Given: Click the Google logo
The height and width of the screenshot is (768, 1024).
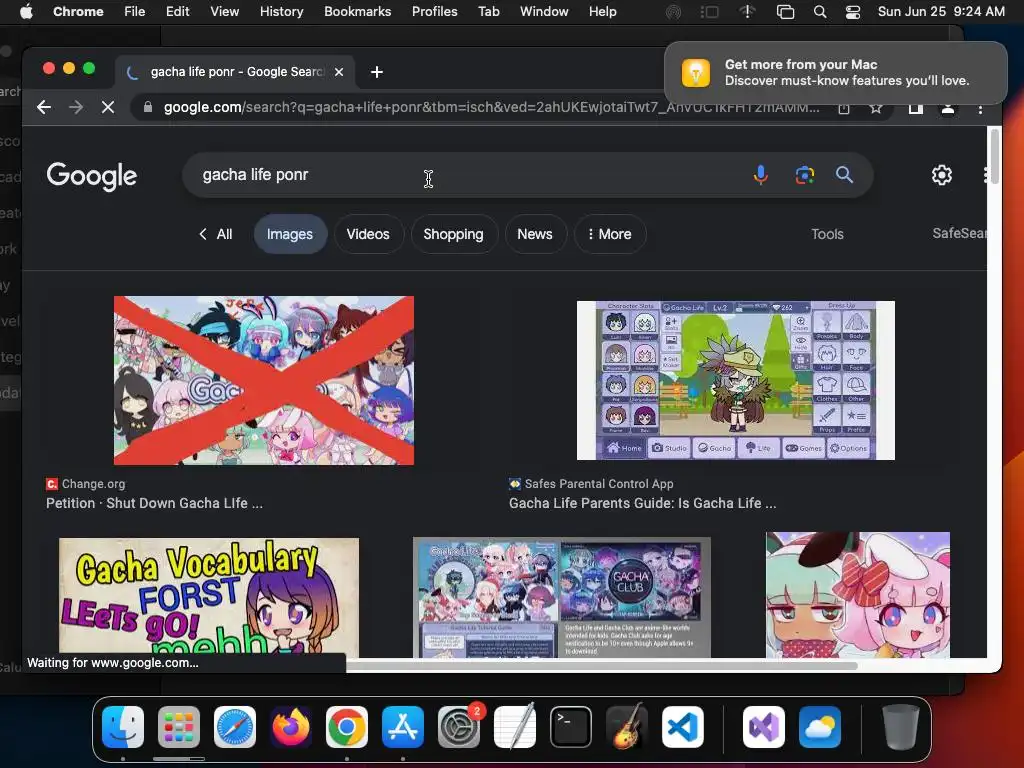Looking at the screenshot, I should click(x=91, y=176).
